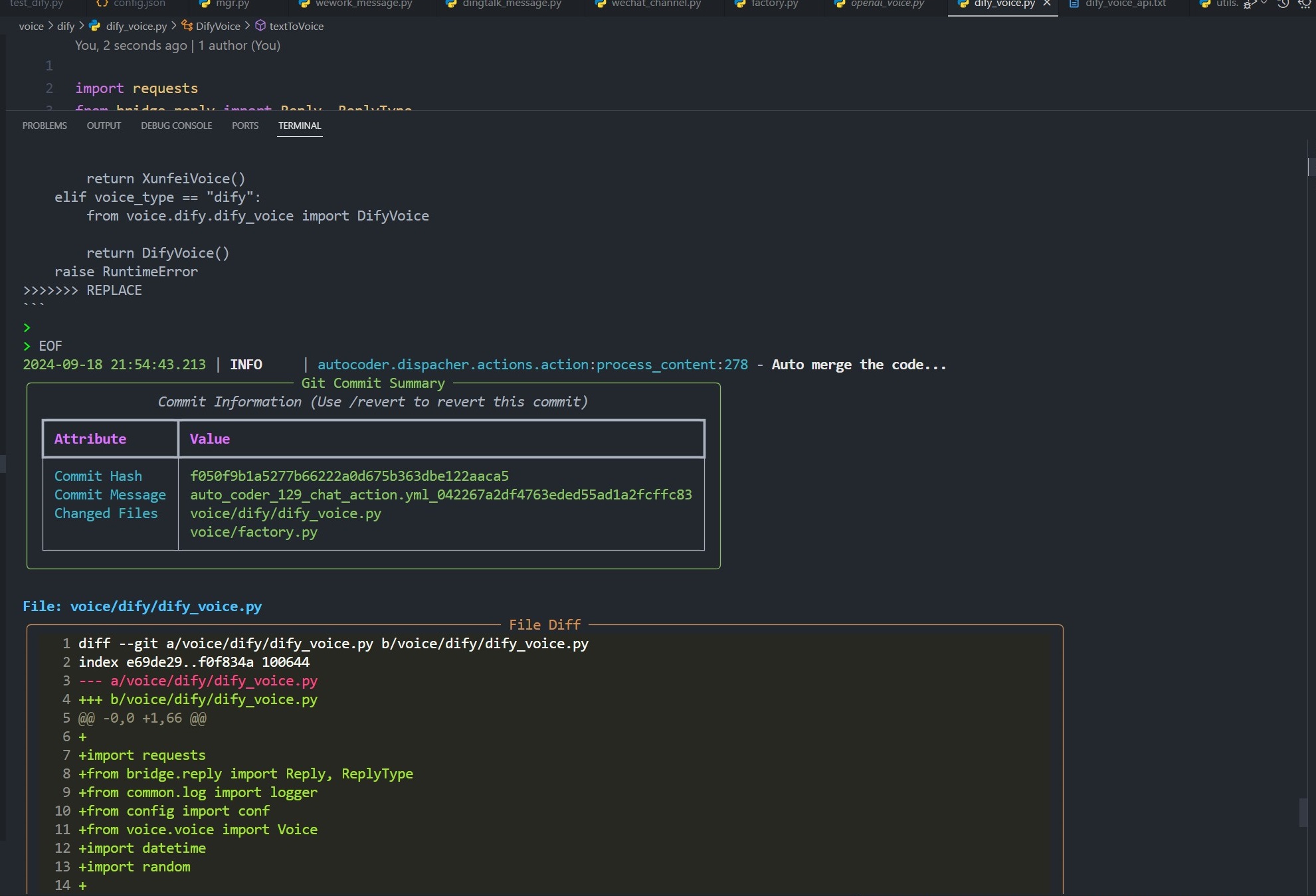
Task: Click the 'Value' table header
Action: tap(210, 439)
